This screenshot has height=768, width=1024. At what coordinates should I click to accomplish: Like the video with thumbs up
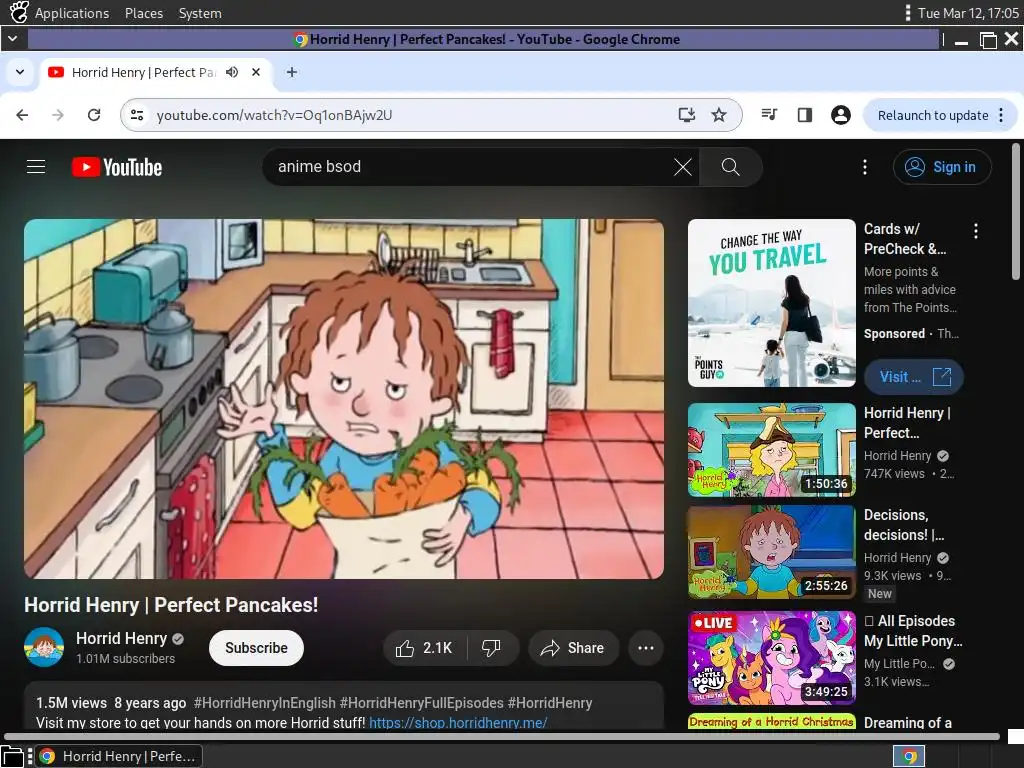[x=424, y=648]
